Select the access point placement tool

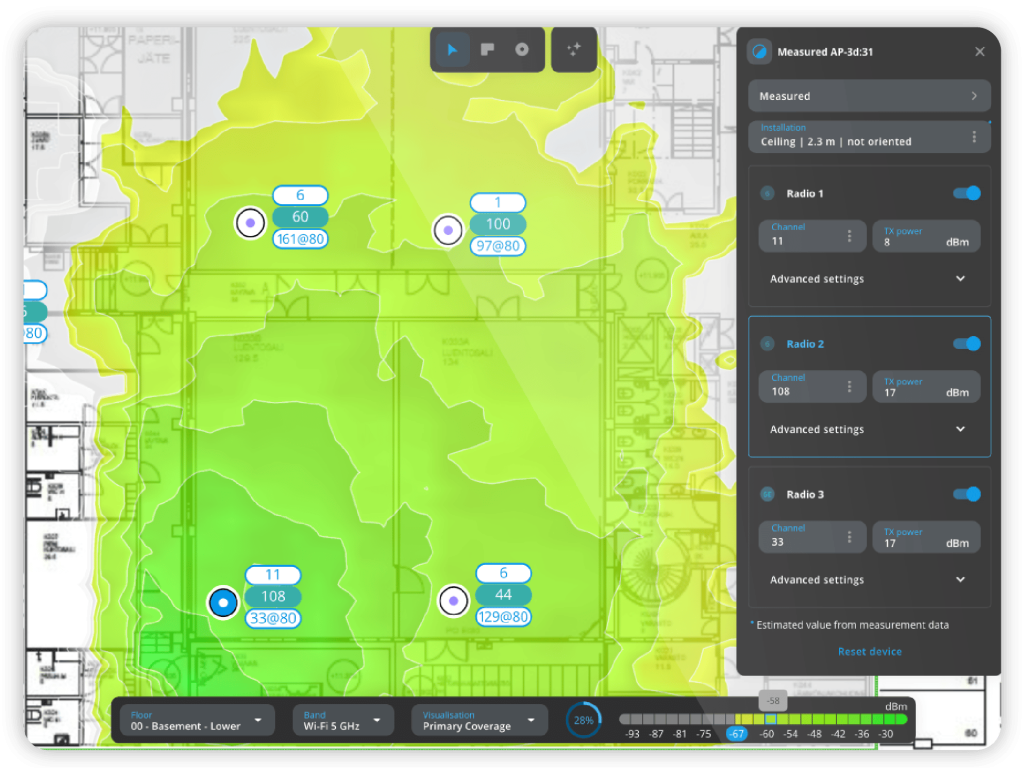pyautogui.click(x=522, y=50)
